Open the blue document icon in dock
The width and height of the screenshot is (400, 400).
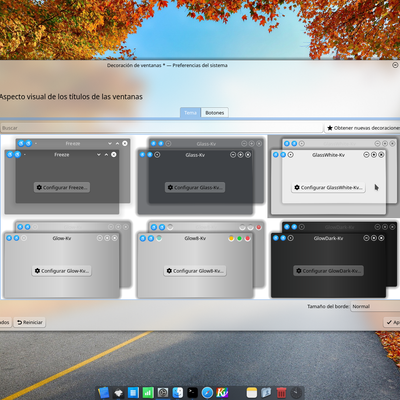pyautogui.click(x=104, y=393)
